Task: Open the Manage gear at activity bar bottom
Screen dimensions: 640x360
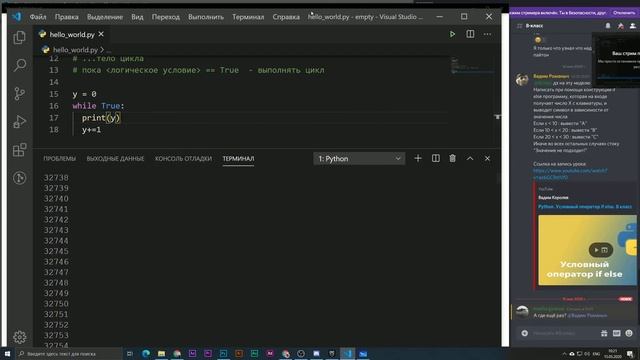Action: pyautogui.click(x=19, y=337)
